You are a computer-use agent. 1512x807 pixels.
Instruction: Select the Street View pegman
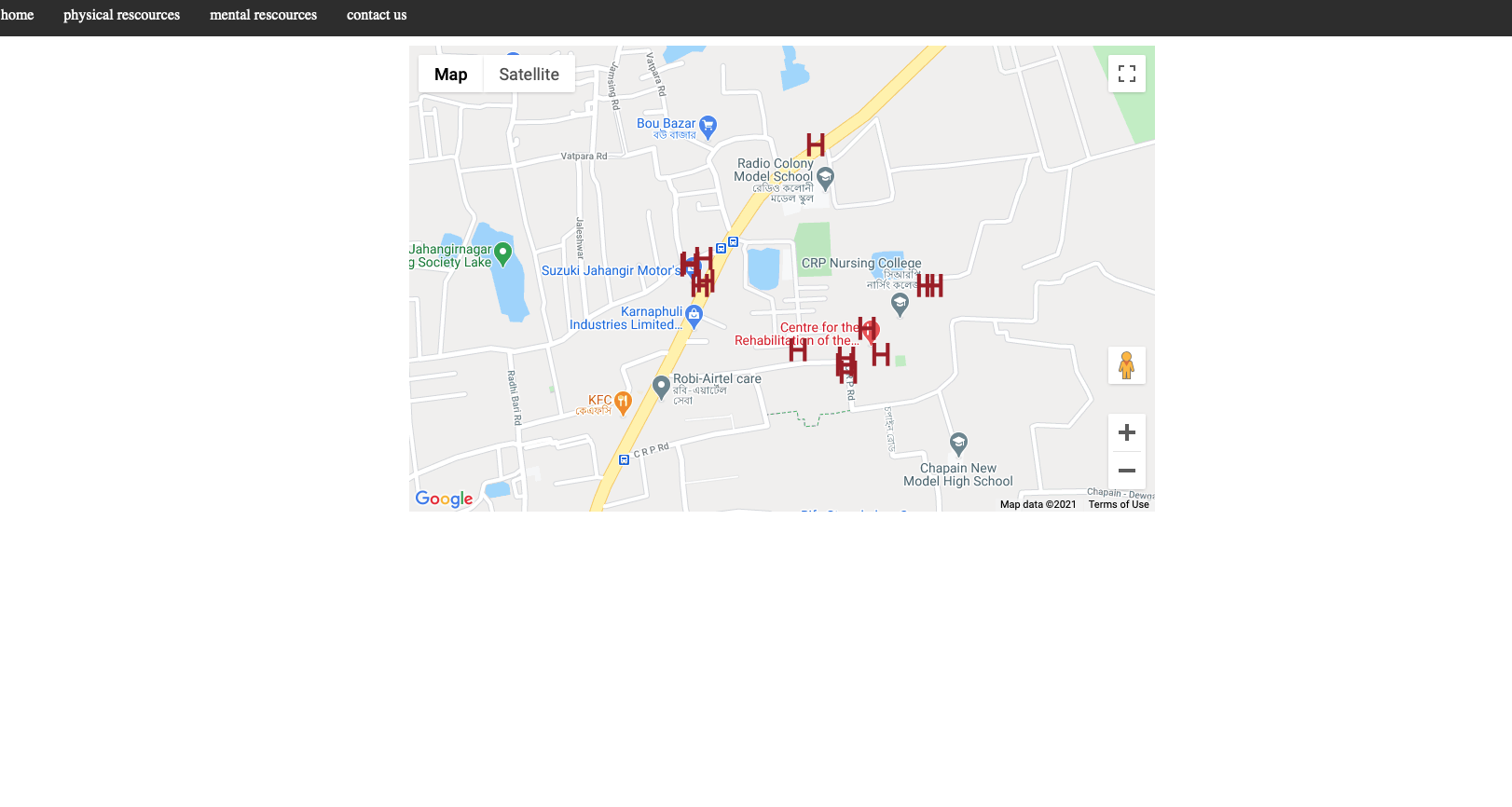[1126, 365]
